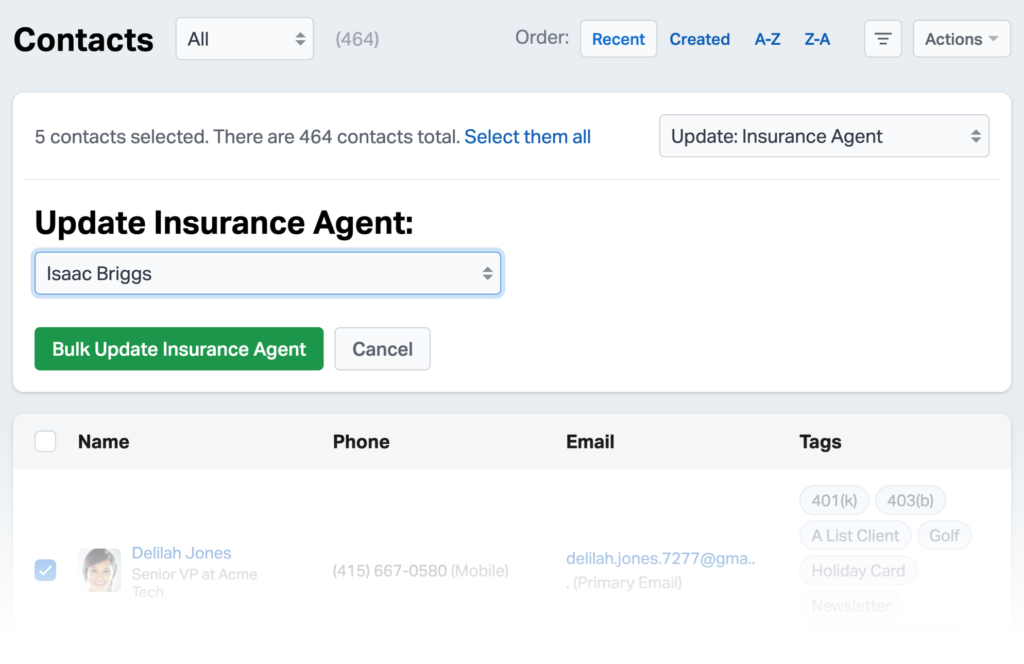Screen dimensions: 1024x664
Task: Sort contacts Z-A
Action: point(817,39)
